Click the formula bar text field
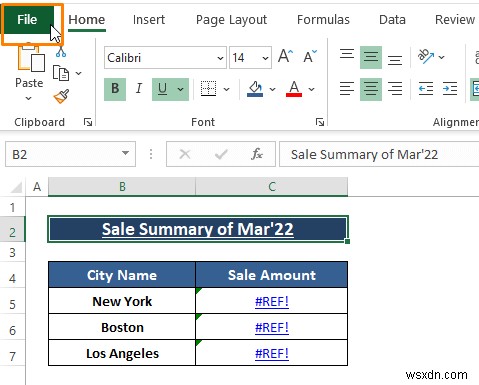Screen dimensions: 479x385 379,154
